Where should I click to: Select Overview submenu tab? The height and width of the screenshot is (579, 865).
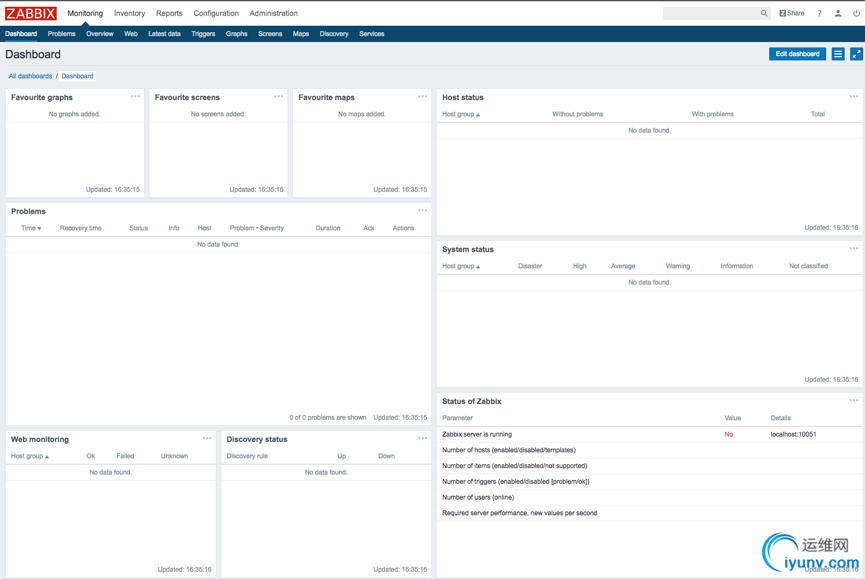(x=99, y=34)
